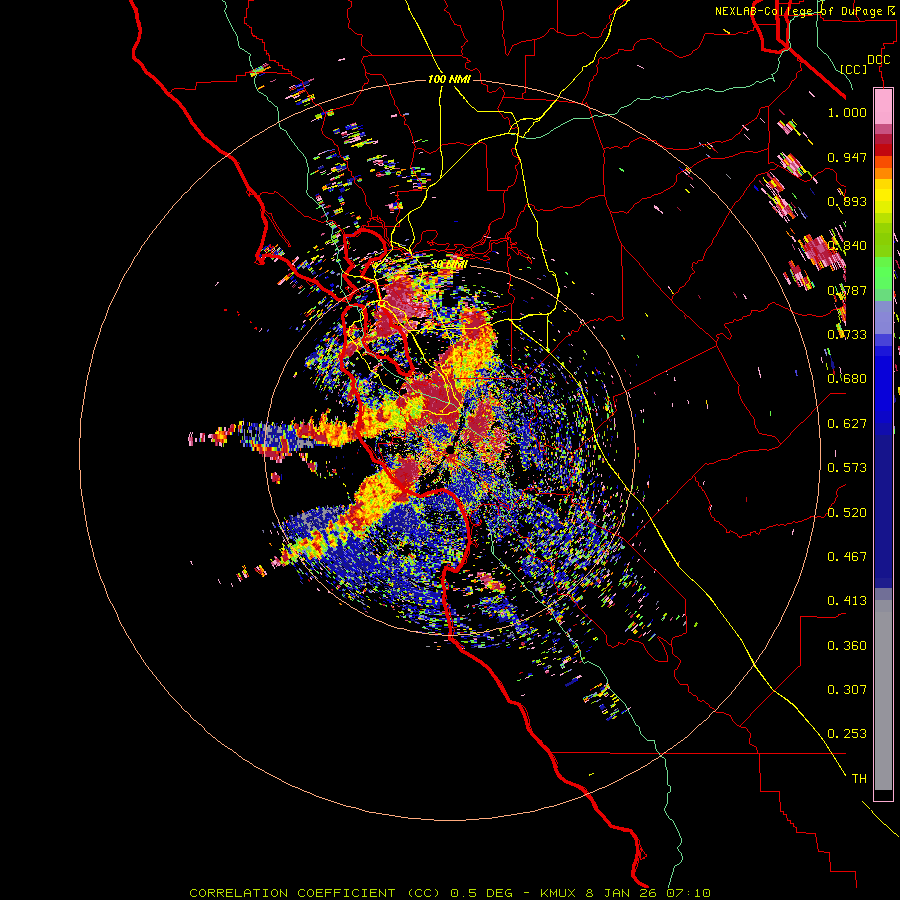Select the 0.360 scale value
This screenshot has width=900, height=900.
[x=847, y=646]
